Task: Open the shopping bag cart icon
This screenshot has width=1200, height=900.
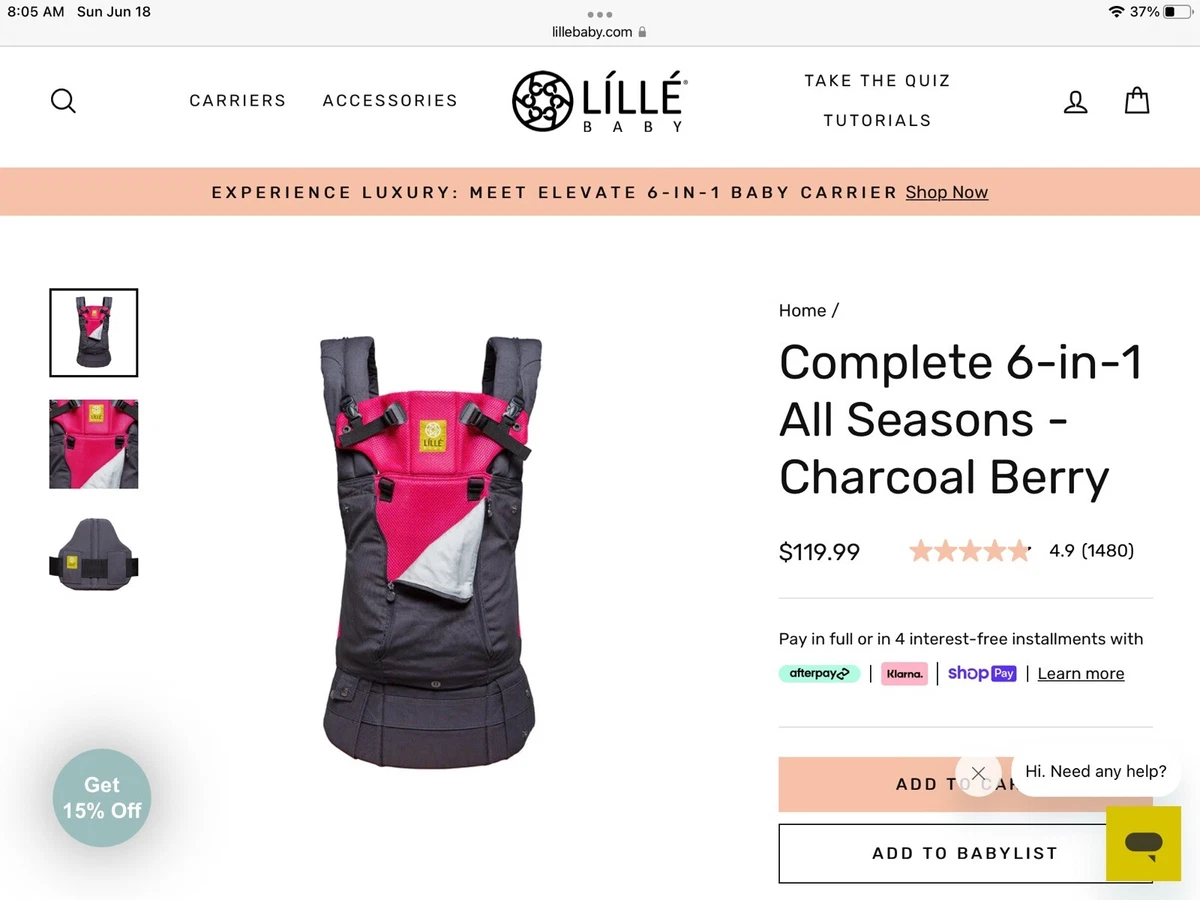Action: (x=1137, y=100)
